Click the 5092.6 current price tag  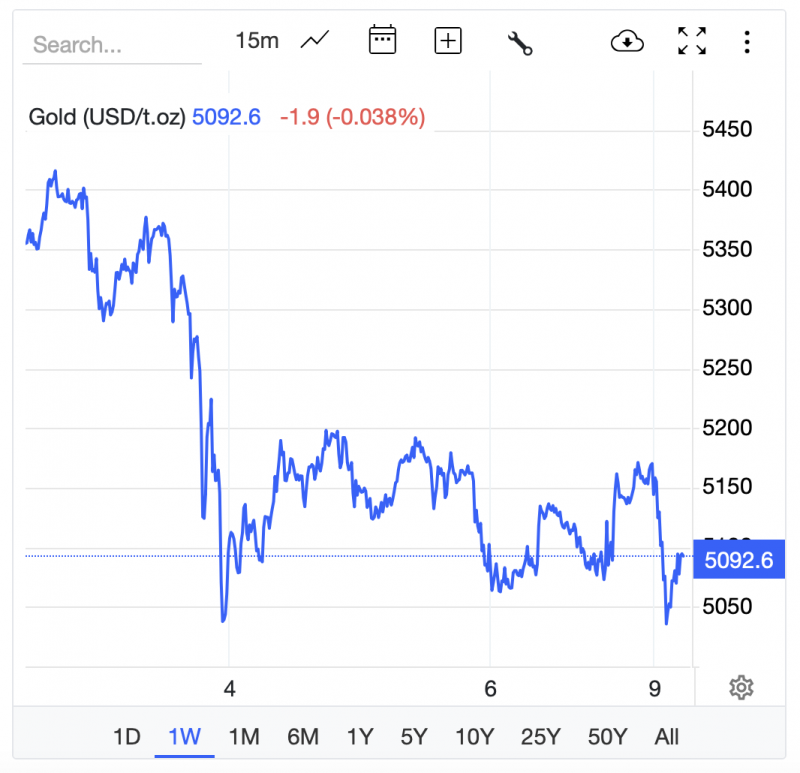(x=739, y=560)
